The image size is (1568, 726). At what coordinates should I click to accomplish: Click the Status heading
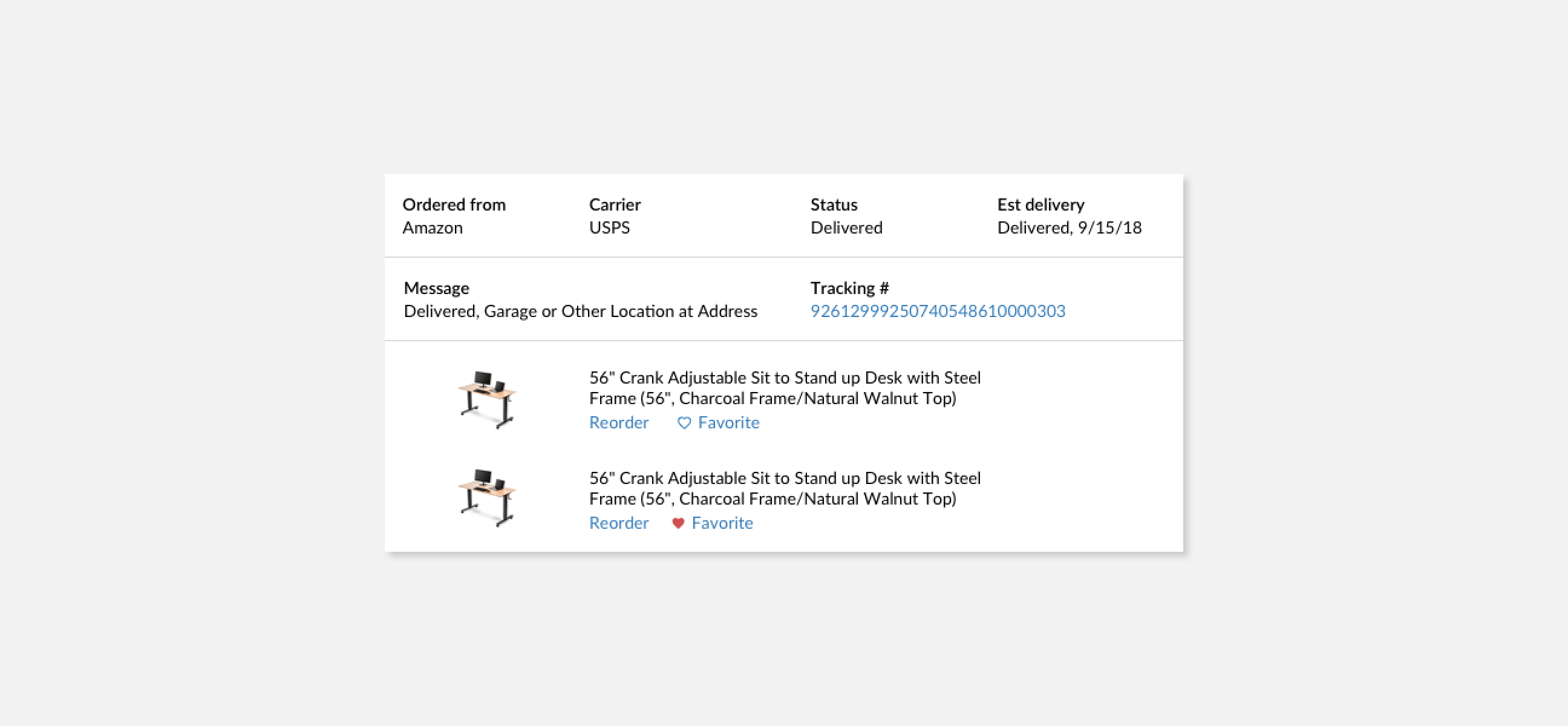(834, 204)
